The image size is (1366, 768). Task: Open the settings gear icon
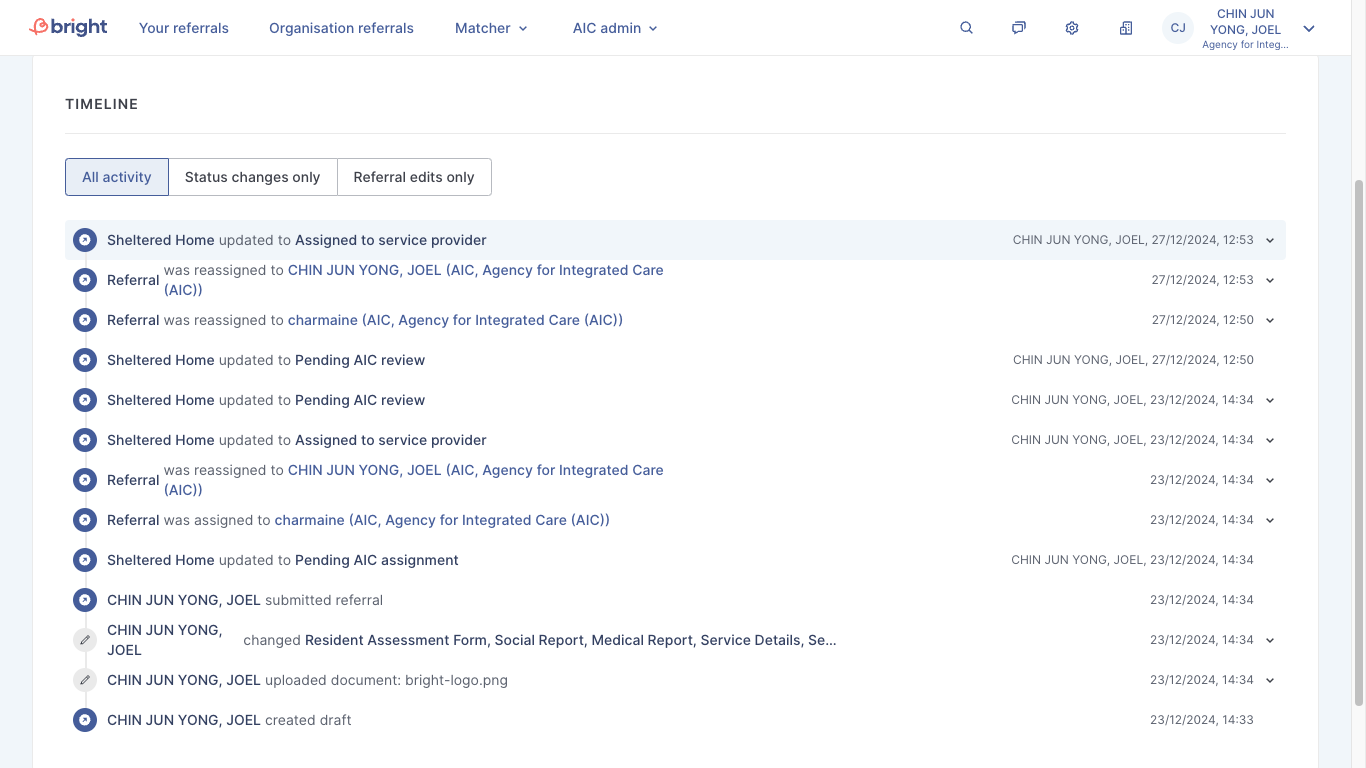[x=1072, y=28]
